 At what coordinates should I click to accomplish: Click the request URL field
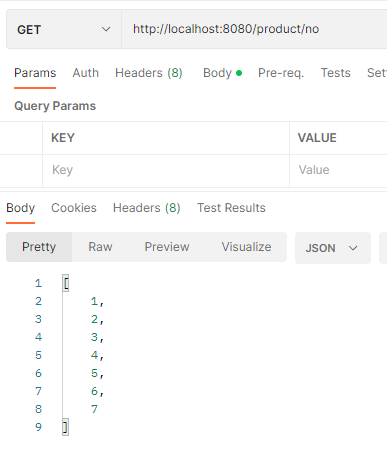coord(254,29)
